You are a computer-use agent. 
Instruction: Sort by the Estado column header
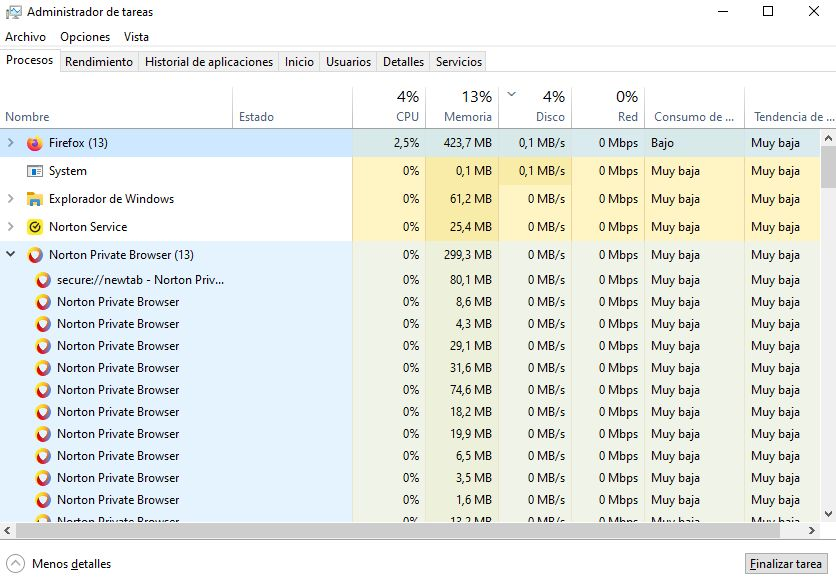293,108
